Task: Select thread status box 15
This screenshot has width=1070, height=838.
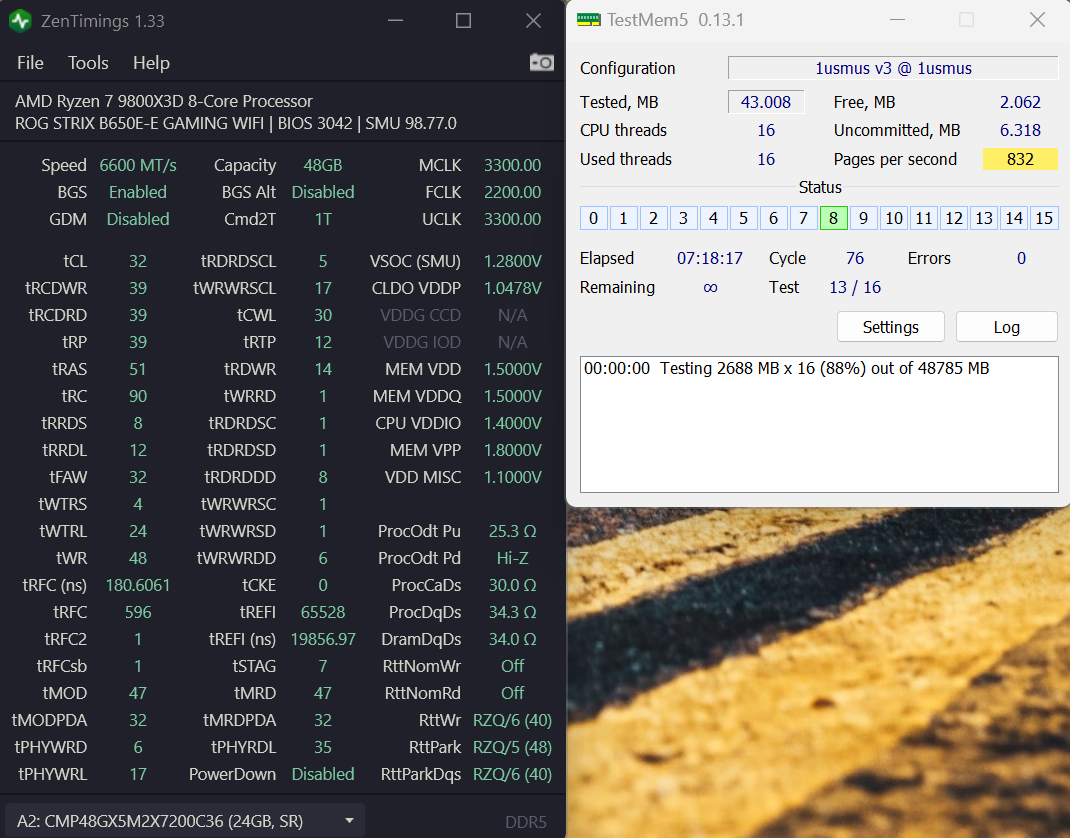Action: pyautogui.click(x=1044, y=218)
